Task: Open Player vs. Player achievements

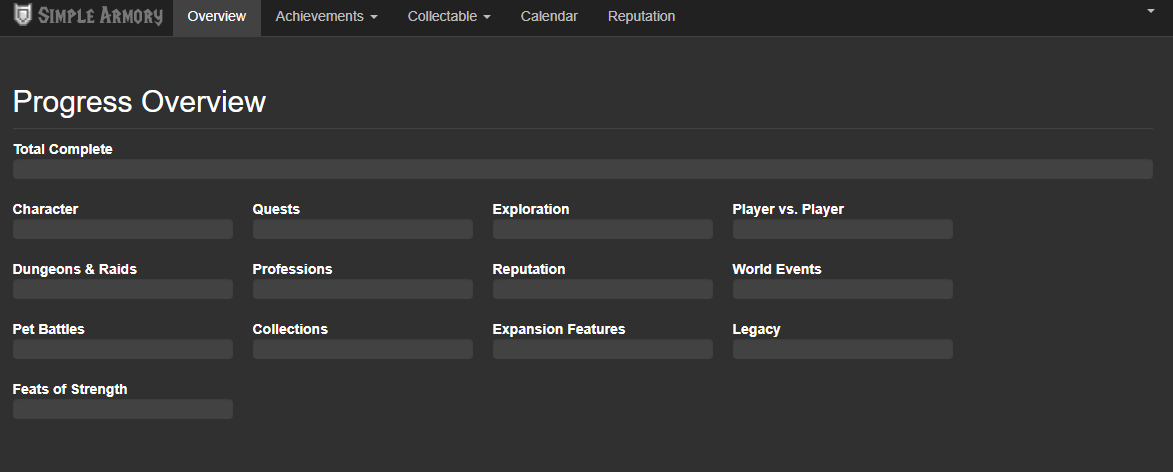Action: [x=788, y=209]
